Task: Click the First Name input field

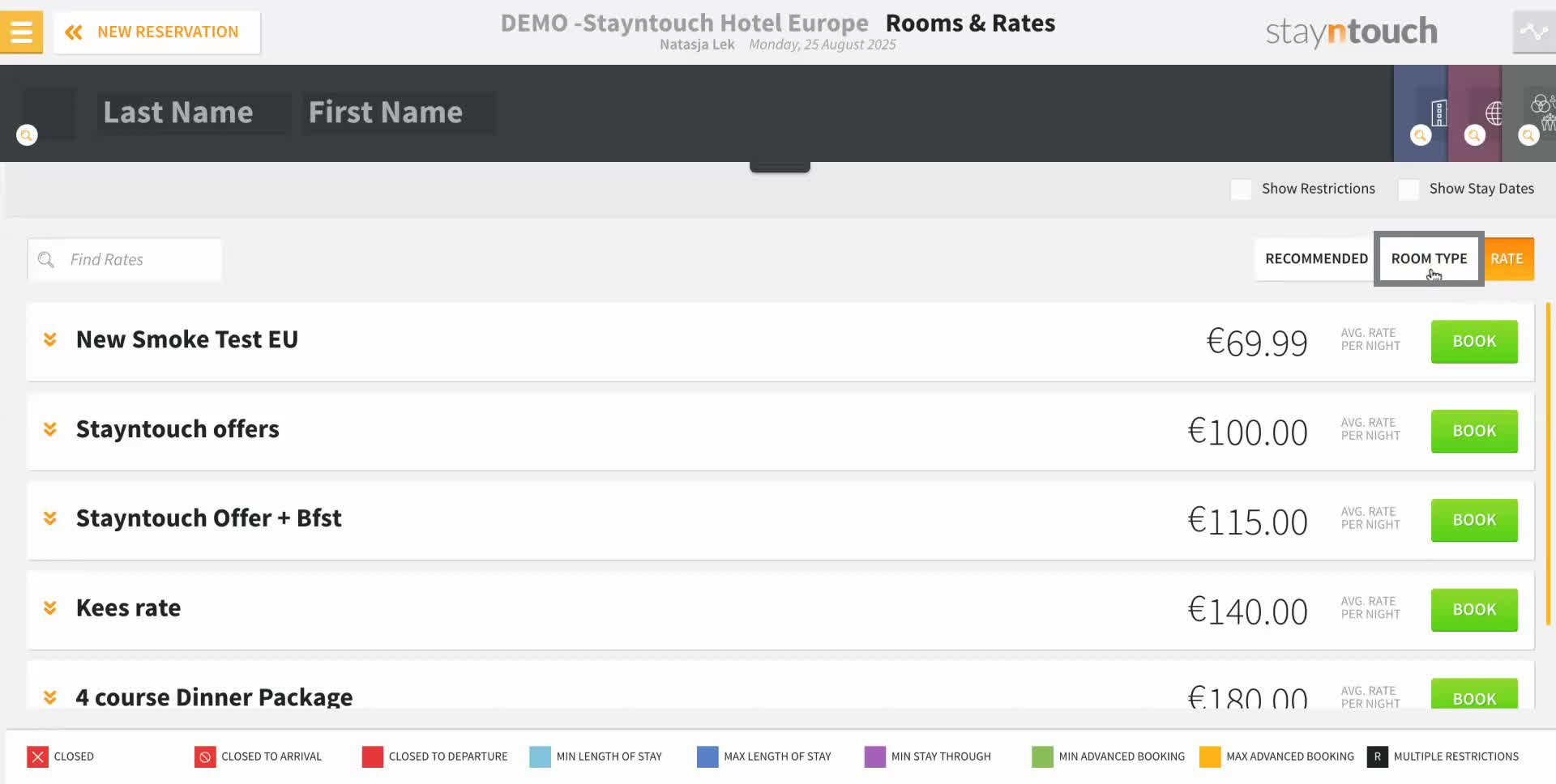Action: (x=398, y=113)
